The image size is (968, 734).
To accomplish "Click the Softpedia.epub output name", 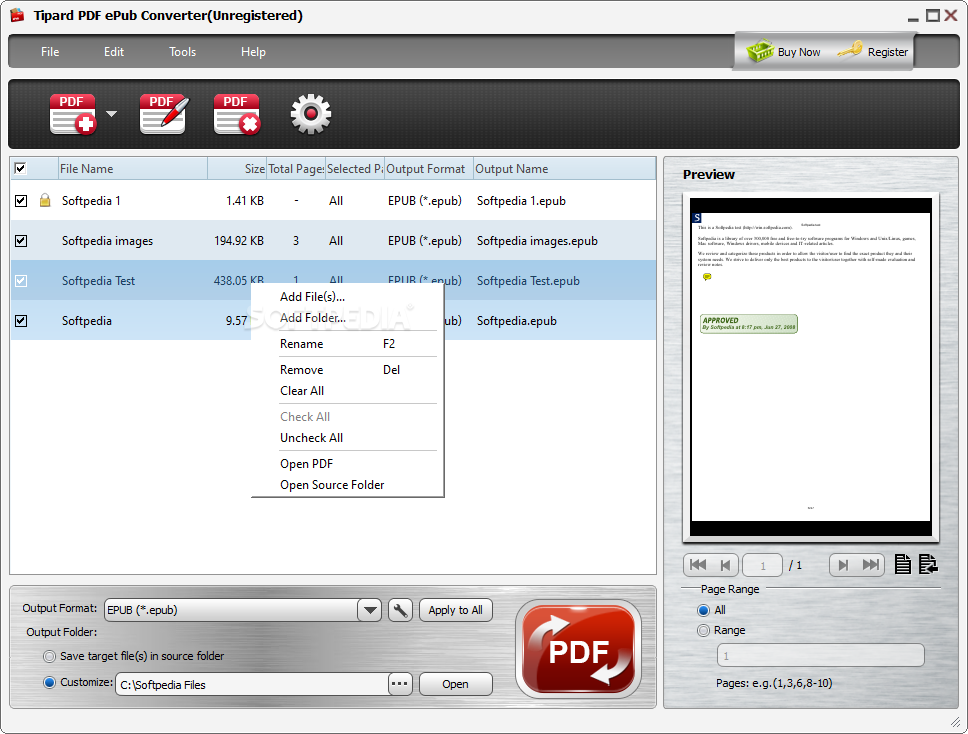I will [517, 321].
